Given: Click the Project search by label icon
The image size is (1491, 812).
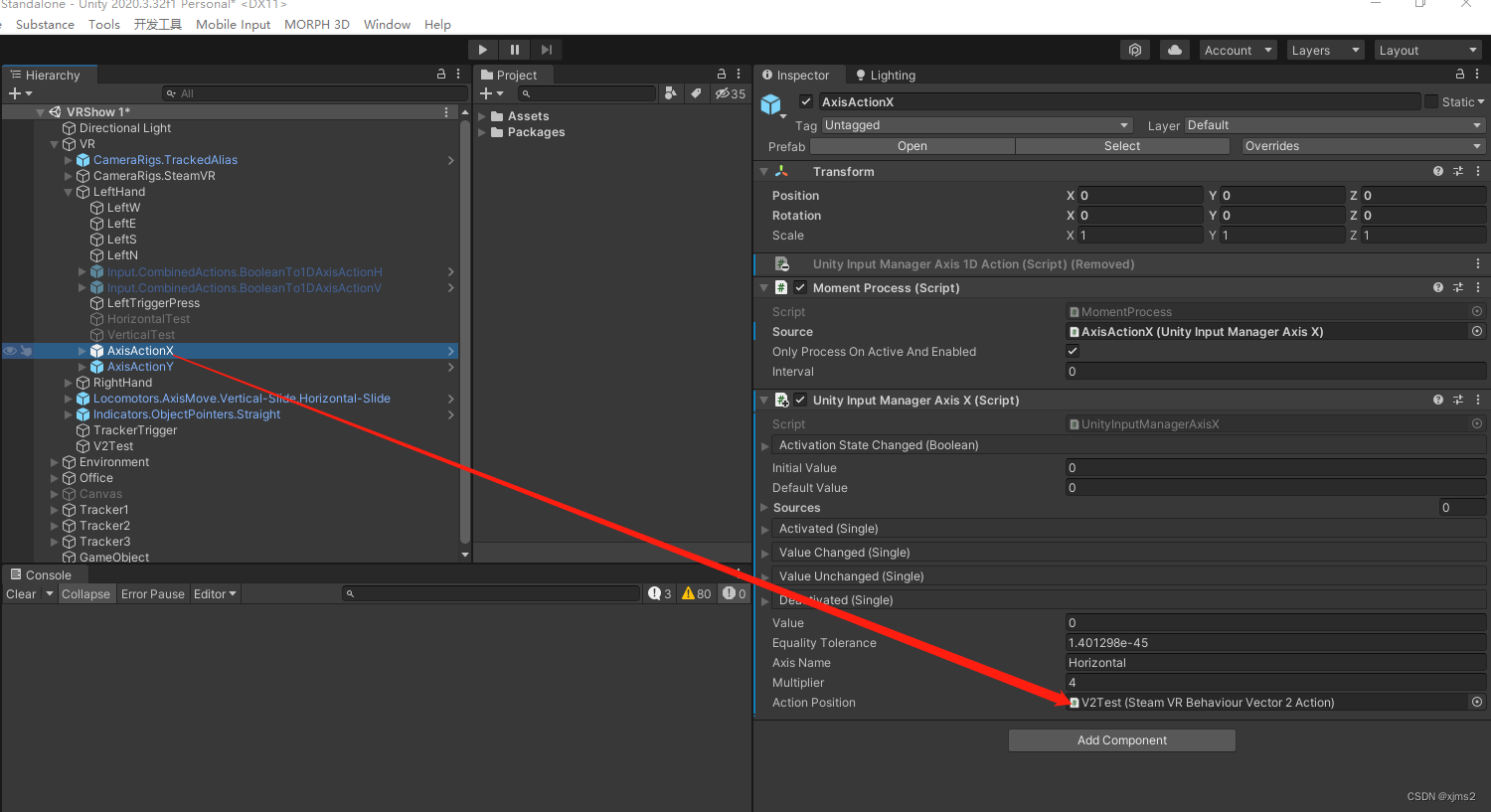Looking at the screenshot, I should tap(697, 93).
